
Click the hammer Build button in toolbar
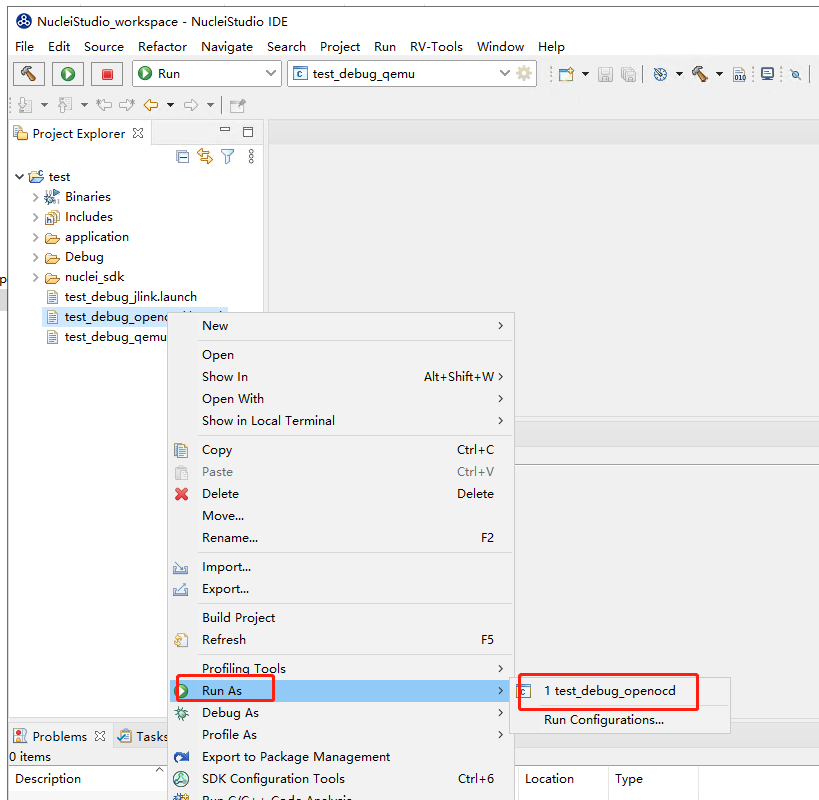[29, 74]
